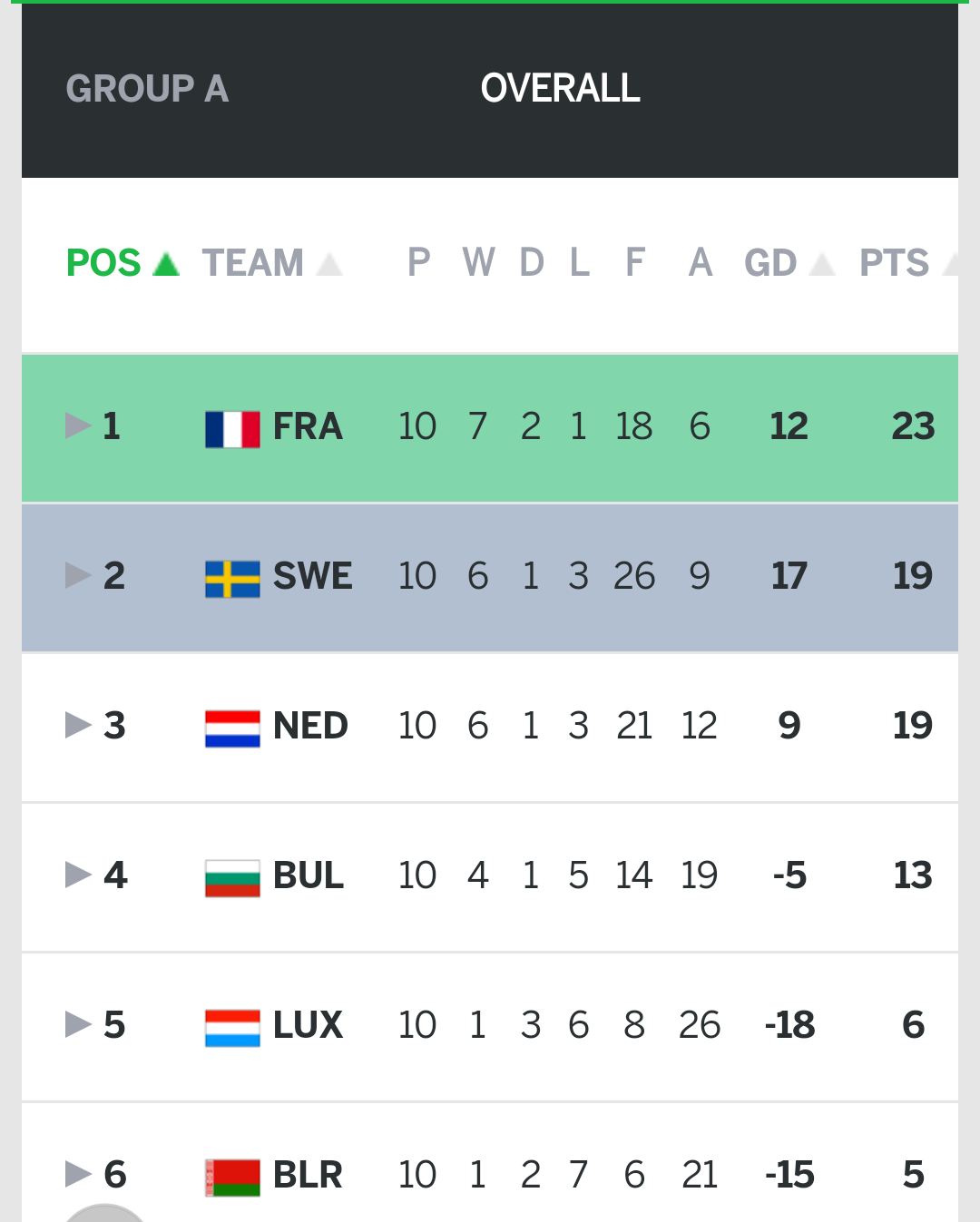Expand the position 2 row arrow
The width and height of the screenshot is (980, 1222).
(78, 575)
